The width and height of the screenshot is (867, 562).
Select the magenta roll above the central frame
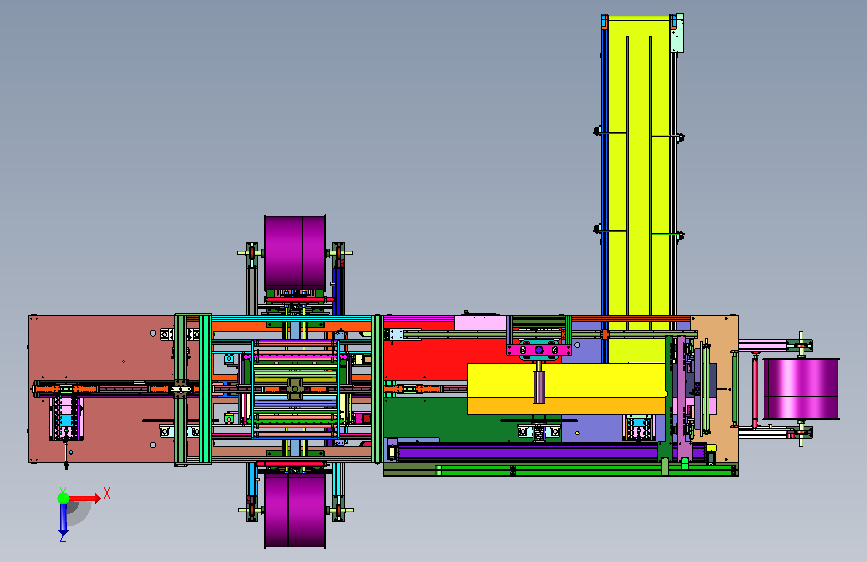[295, 252]
